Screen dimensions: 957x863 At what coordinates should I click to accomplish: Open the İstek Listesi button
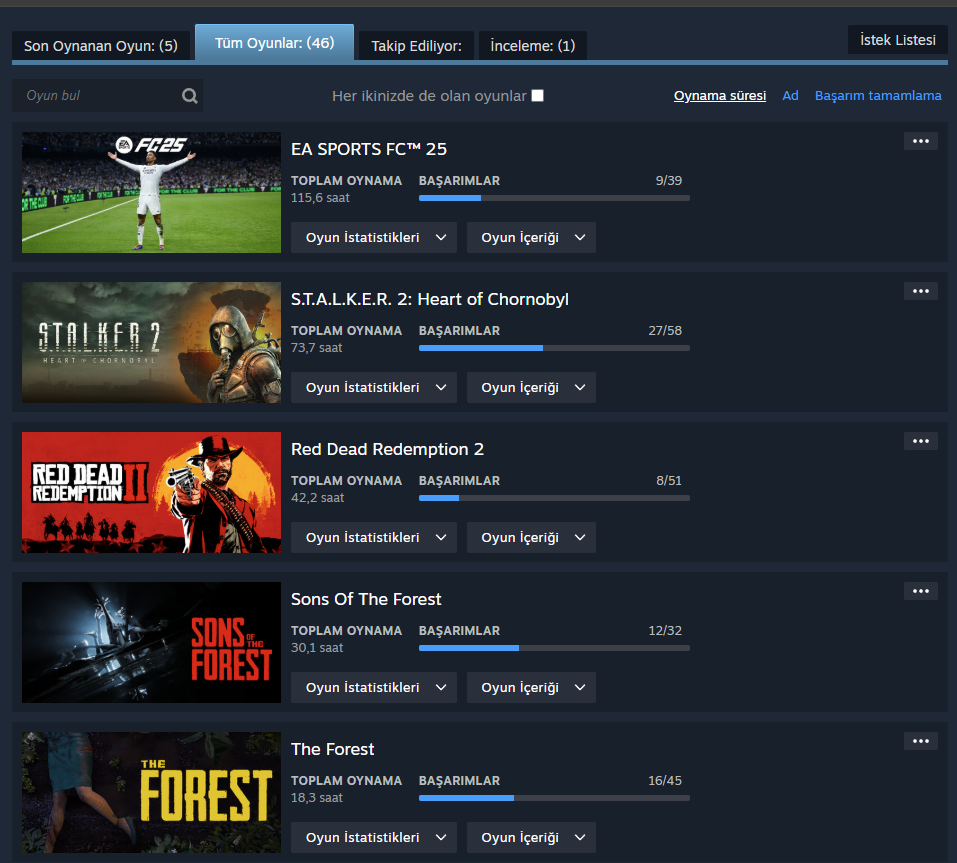[897, 40]
